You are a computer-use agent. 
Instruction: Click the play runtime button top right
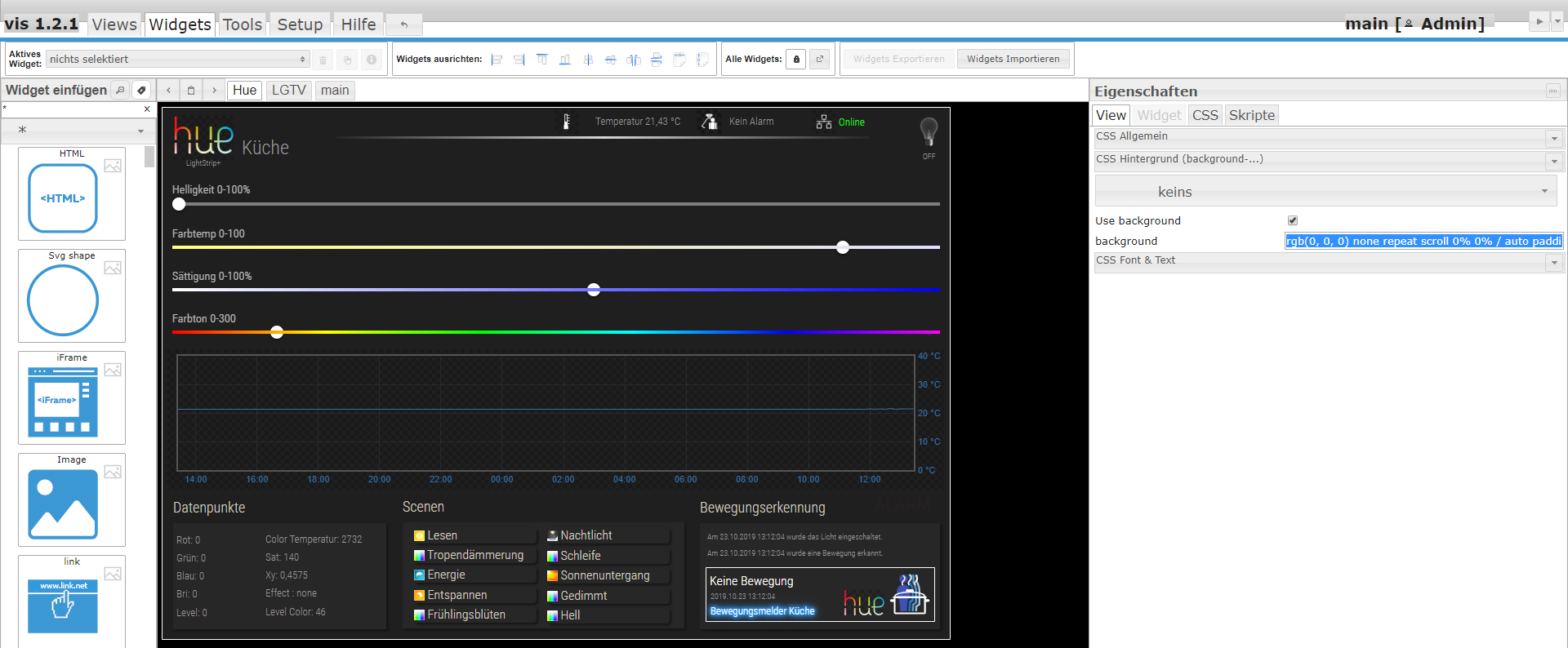point(1539,21)
